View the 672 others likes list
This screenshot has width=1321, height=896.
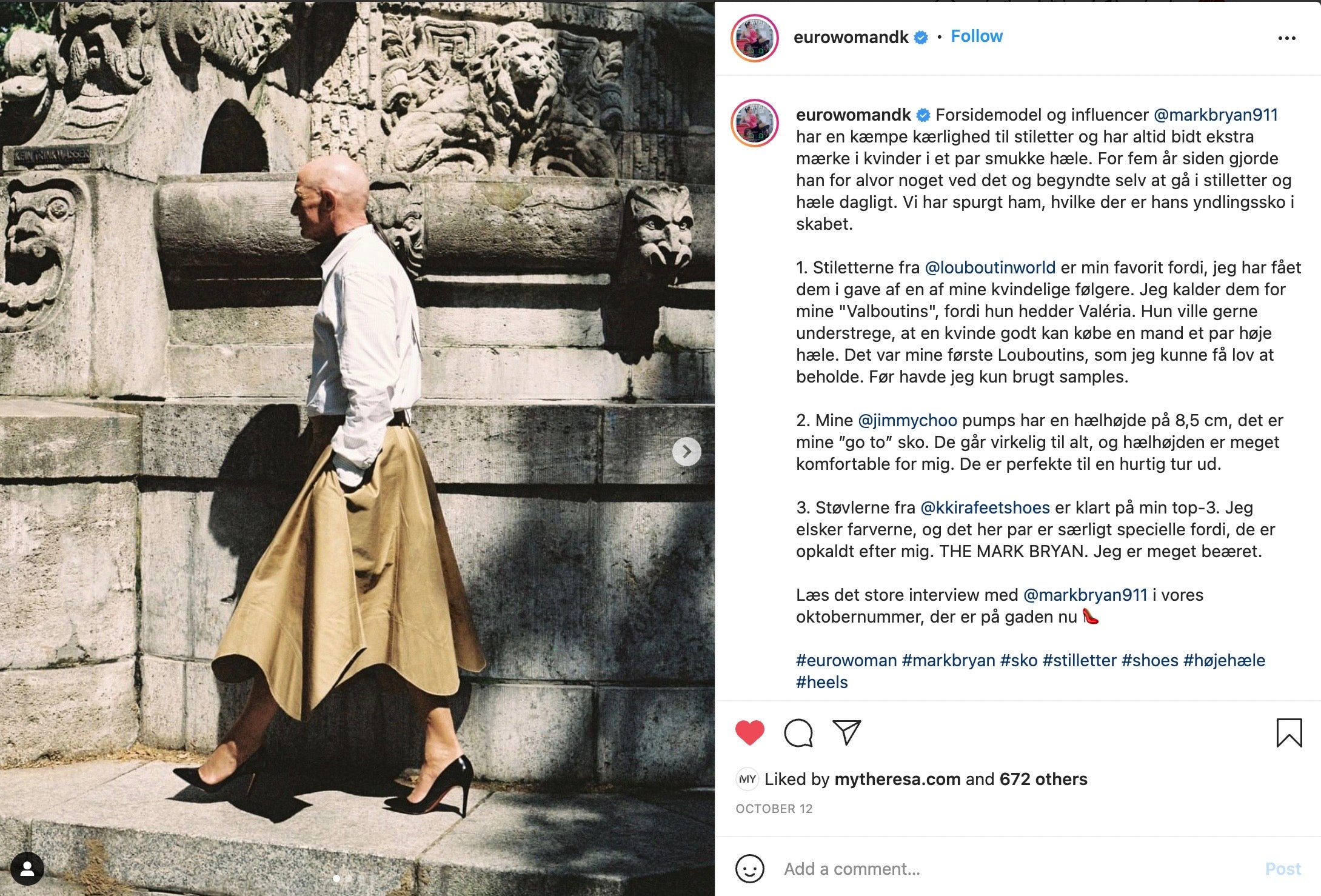[1043, 779]
